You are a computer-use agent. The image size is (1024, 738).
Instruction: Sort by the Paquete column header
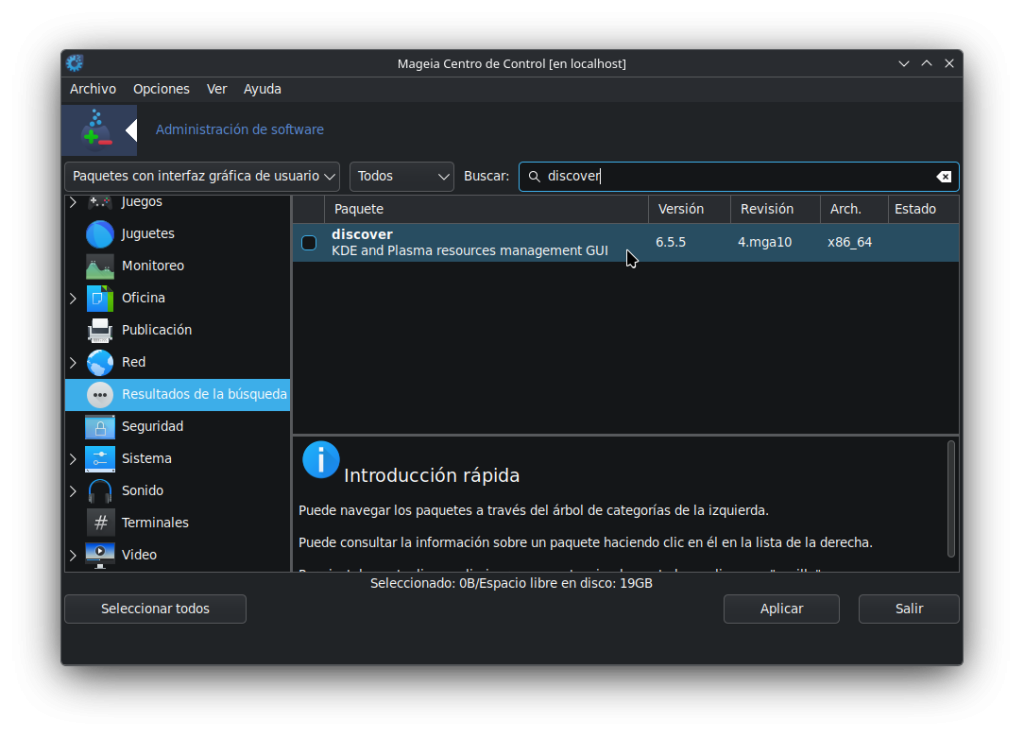[486, 209]
